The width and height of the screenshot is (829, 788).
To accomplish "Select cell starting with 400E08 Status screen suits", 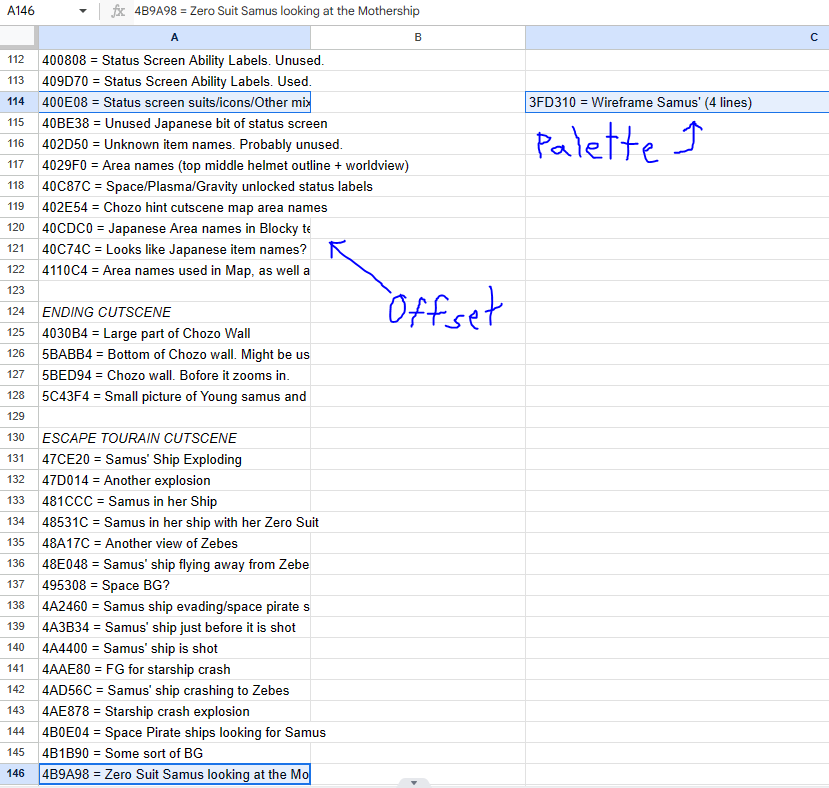I will 174,102.
